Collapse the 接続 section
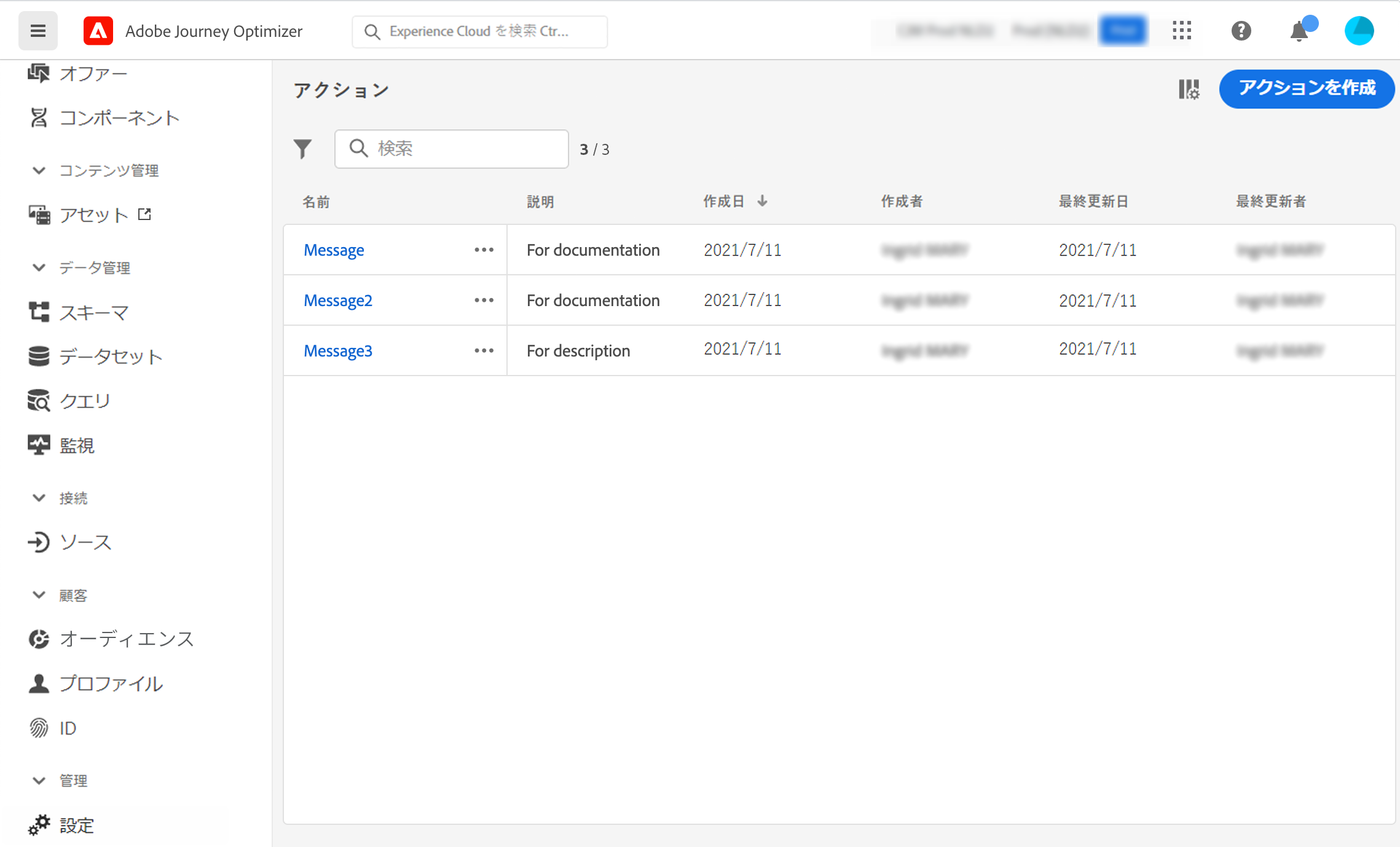The height and width of the screenshot is (847, 1400). pos(39,498)
